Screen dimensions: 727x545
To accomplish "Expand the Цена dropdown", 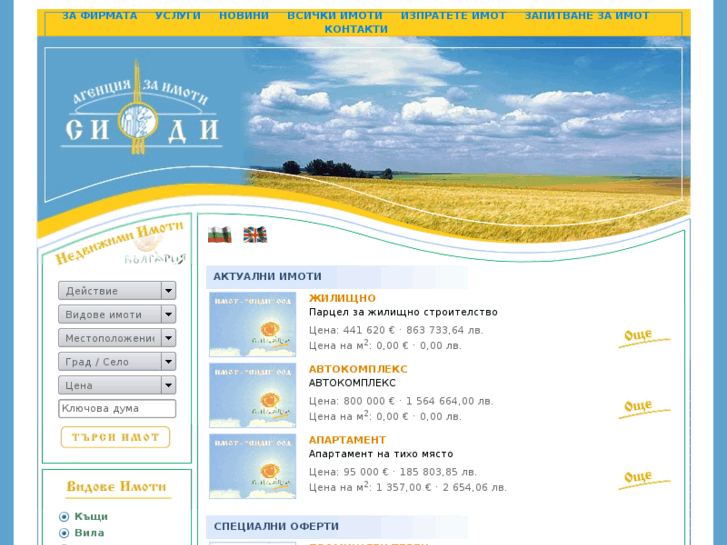I will click(x=117, y=385).
